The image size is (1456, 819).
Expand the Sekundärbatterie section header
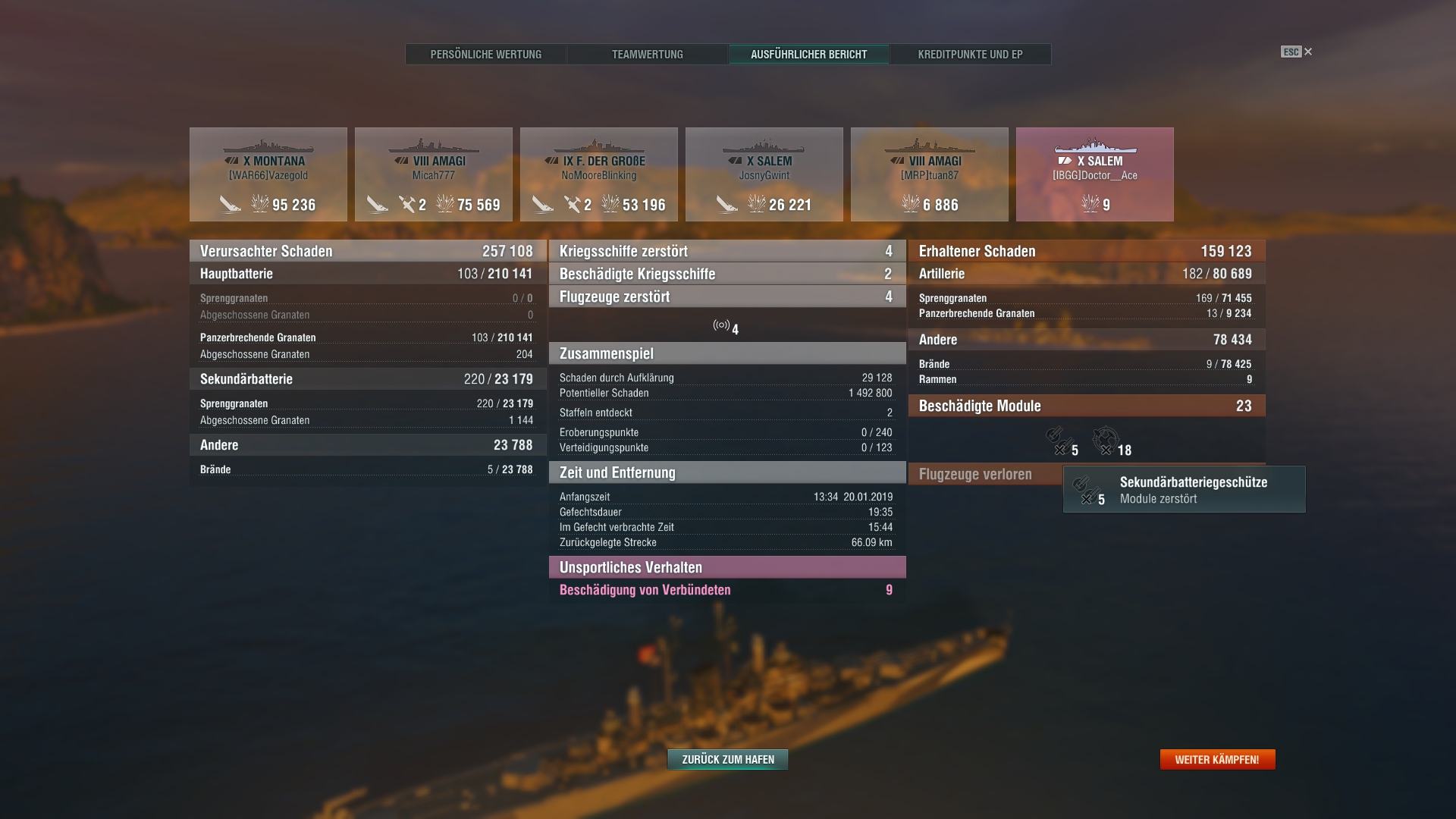click(368, 379)
